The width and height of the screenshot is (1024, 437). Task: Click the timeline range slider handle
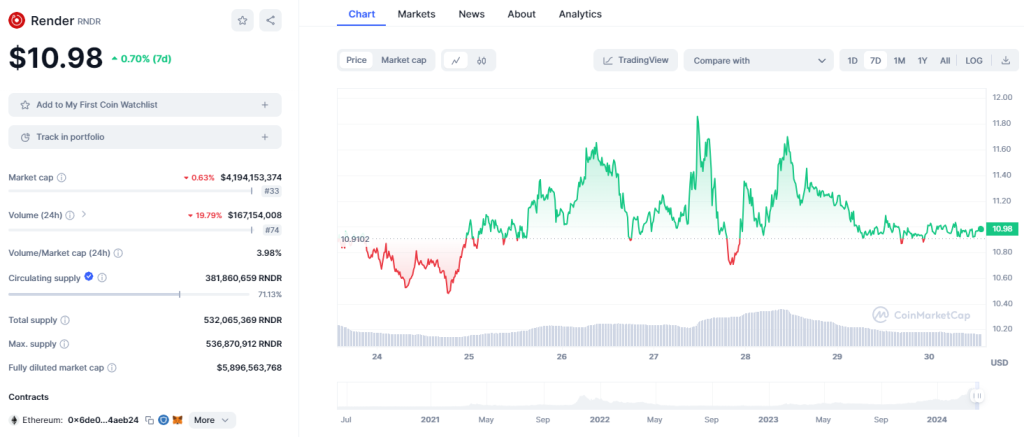(977, 396)
